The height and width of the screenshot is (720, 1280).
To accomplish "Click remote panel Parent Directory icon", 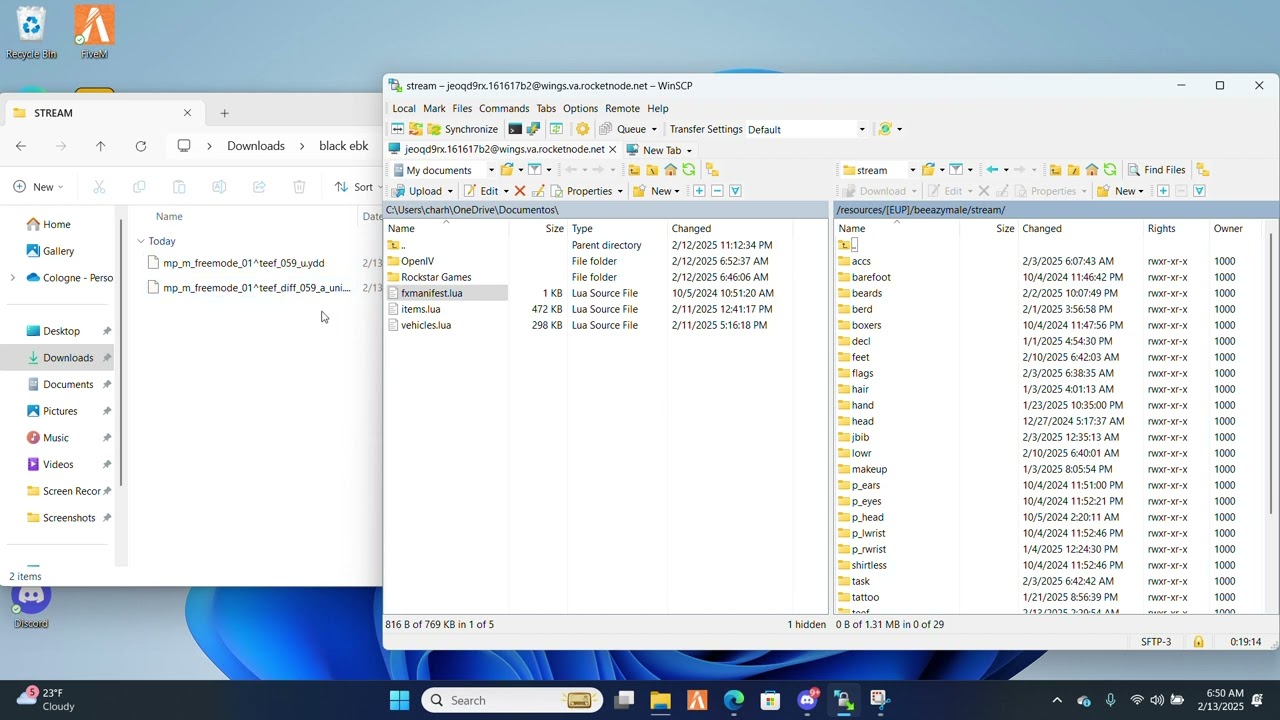I will pos(1055,170).
